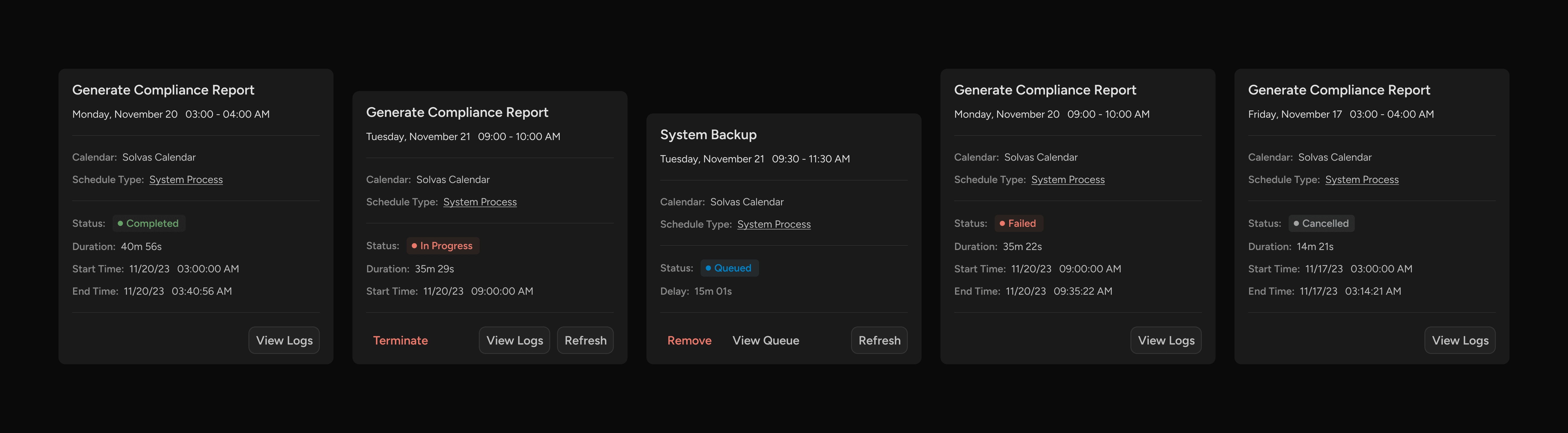This screenshot has width=1568, height=433.
Task: View Logs on the cancelled compliance report
Action: coord(1460,340)
